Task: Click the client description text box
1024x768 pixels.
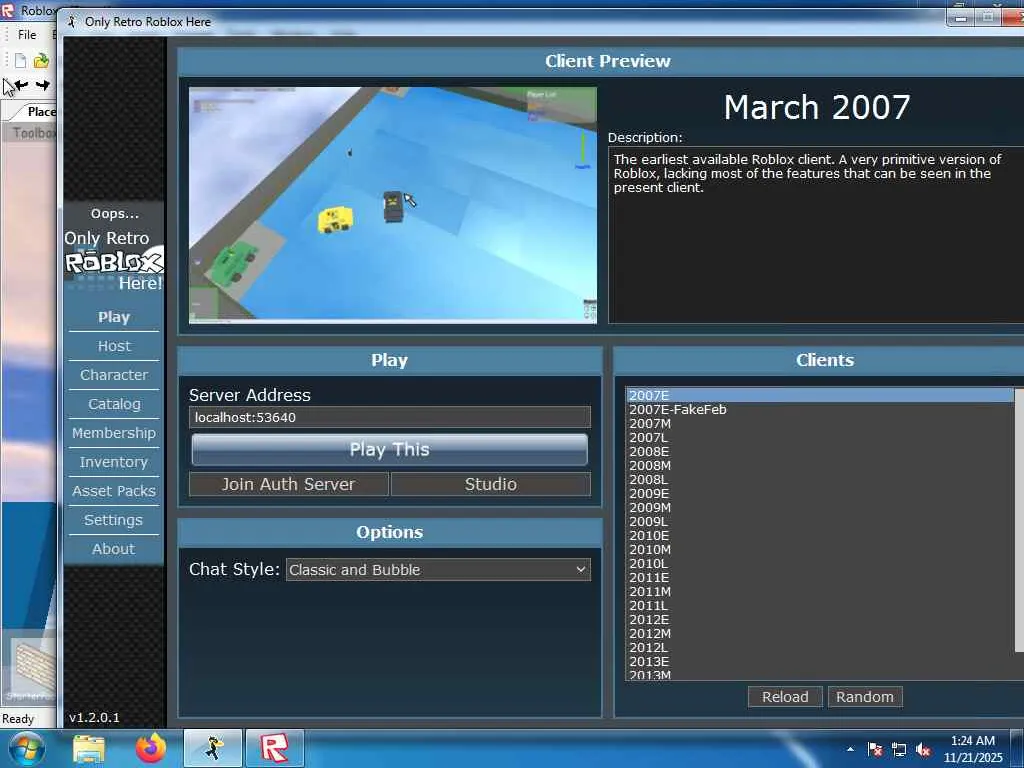Action: [816, 235]
